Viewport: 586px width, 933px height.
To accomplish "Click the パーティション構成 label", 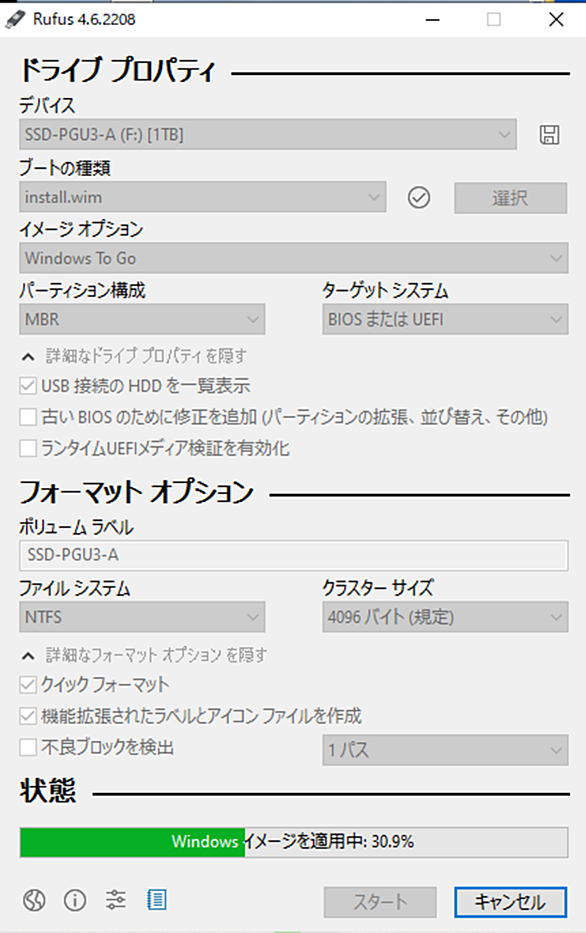I will tap(82, 290).
